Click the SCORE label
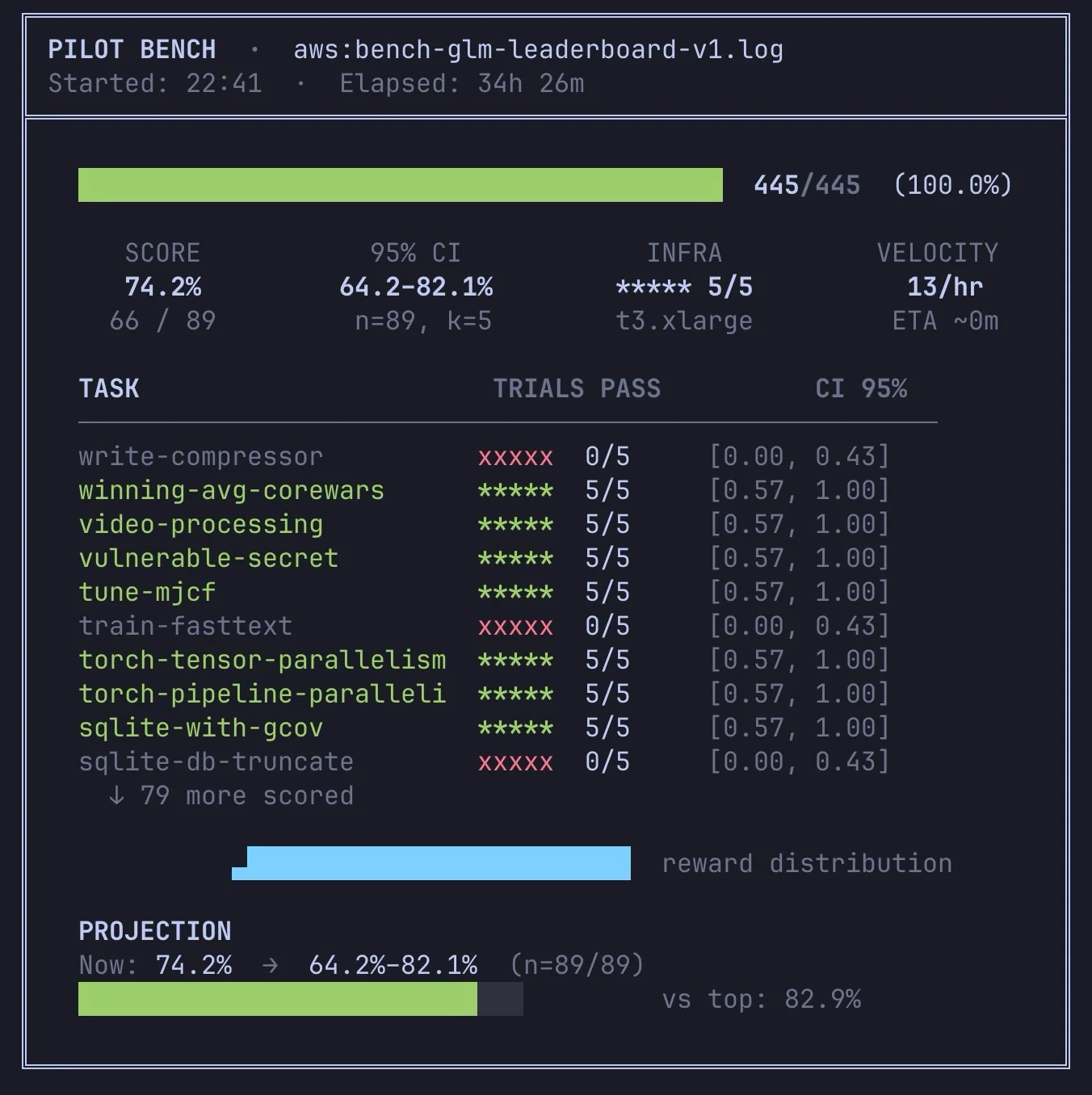1092x1095 pixels. (162, 253)
